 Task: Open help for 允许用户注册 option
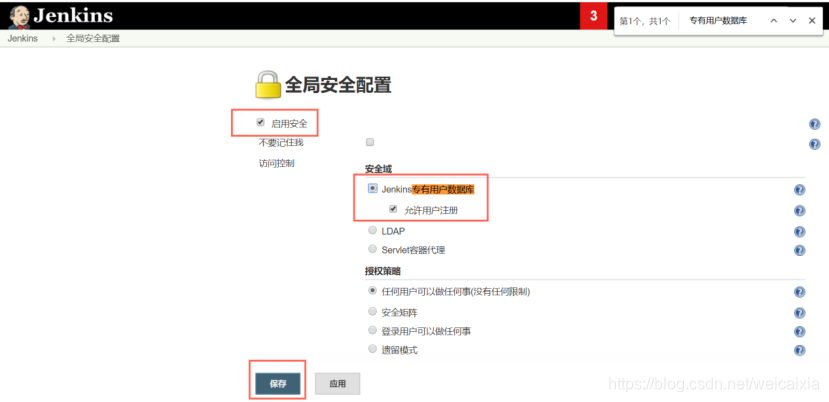tap(800, 211)
